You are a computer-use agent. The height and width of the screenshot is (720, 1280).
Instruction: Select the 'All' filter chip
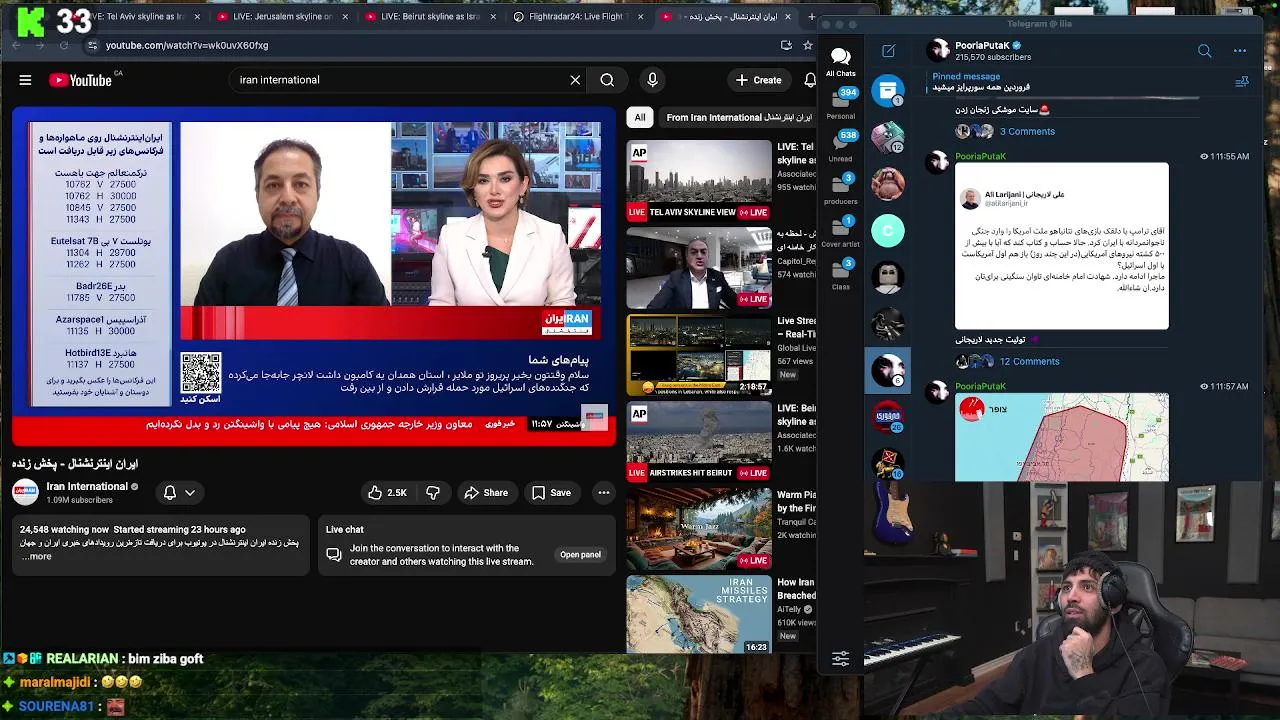point(640,117)
